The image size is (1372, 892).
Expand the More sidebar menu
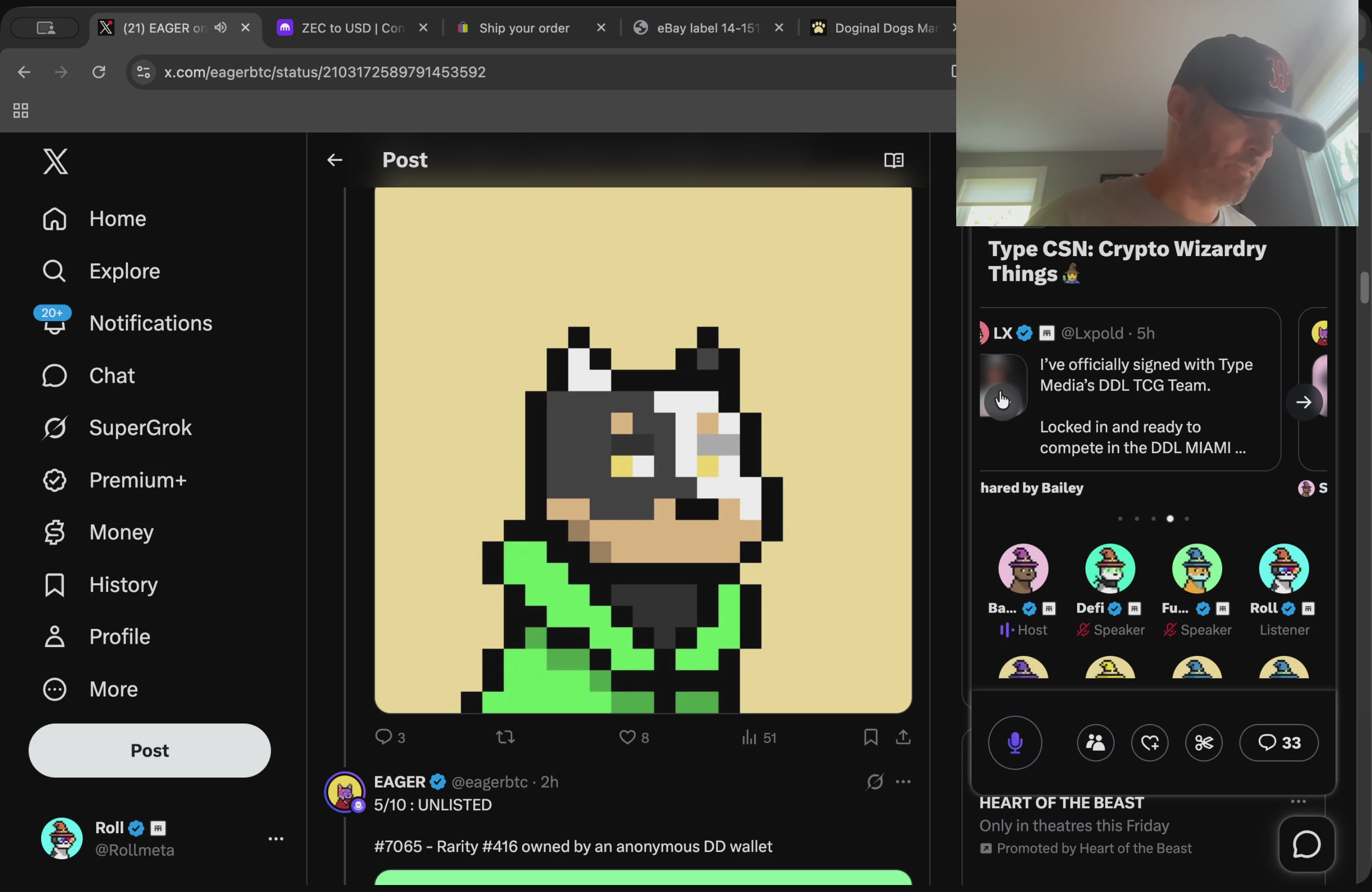click(x=90, y=689)
